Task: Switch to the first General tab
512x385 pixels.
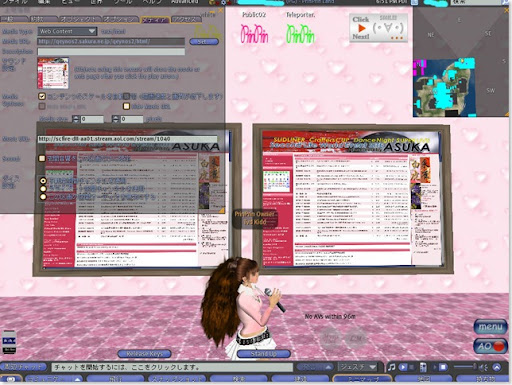Action: (x=14, y=19)
